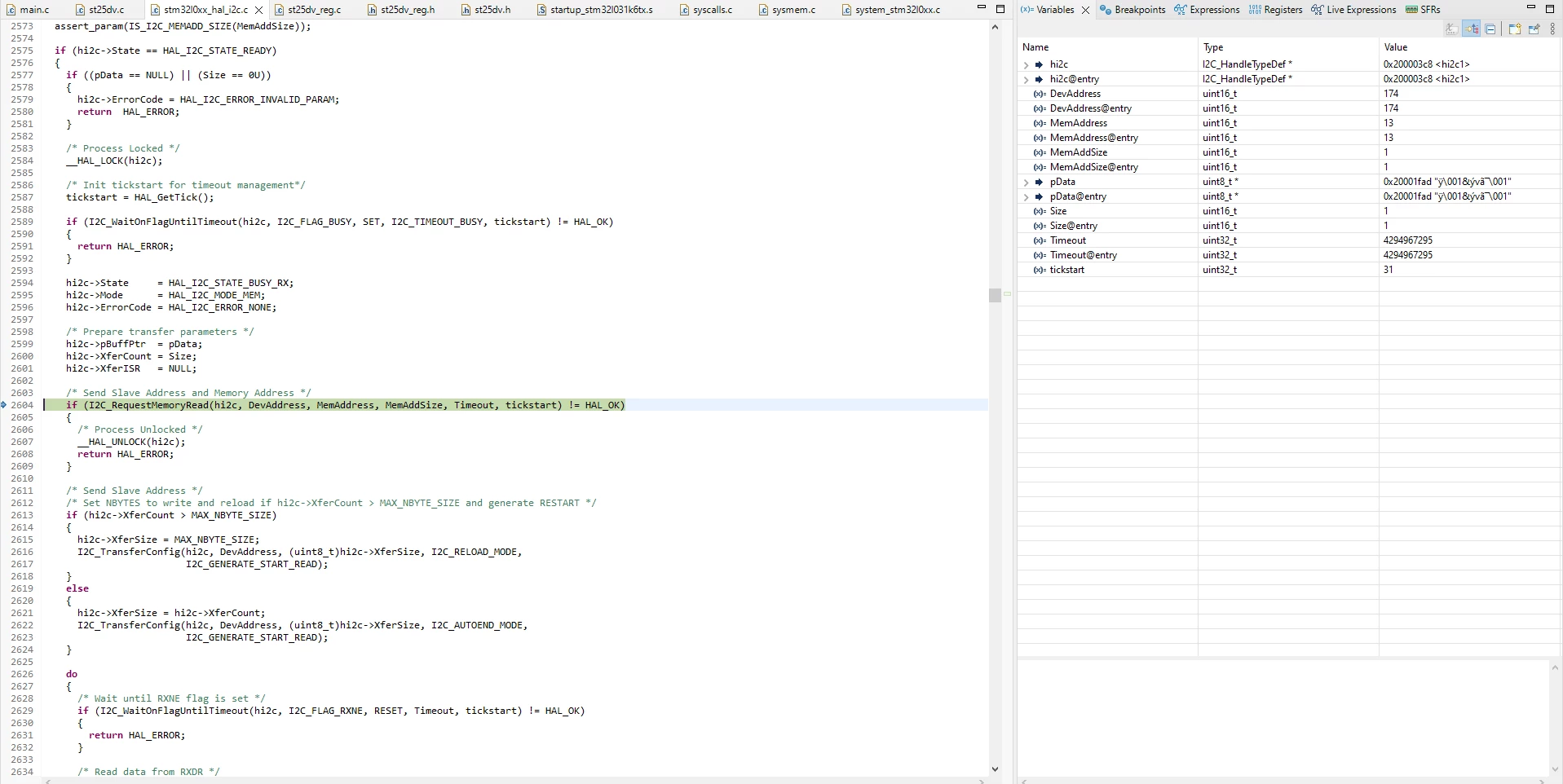Minimize the editor area using its toolbar icon

[982, 8]
